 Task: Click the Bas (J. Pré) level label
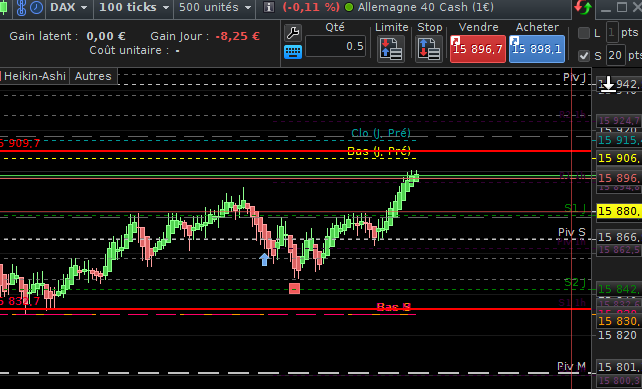[379, 151]
